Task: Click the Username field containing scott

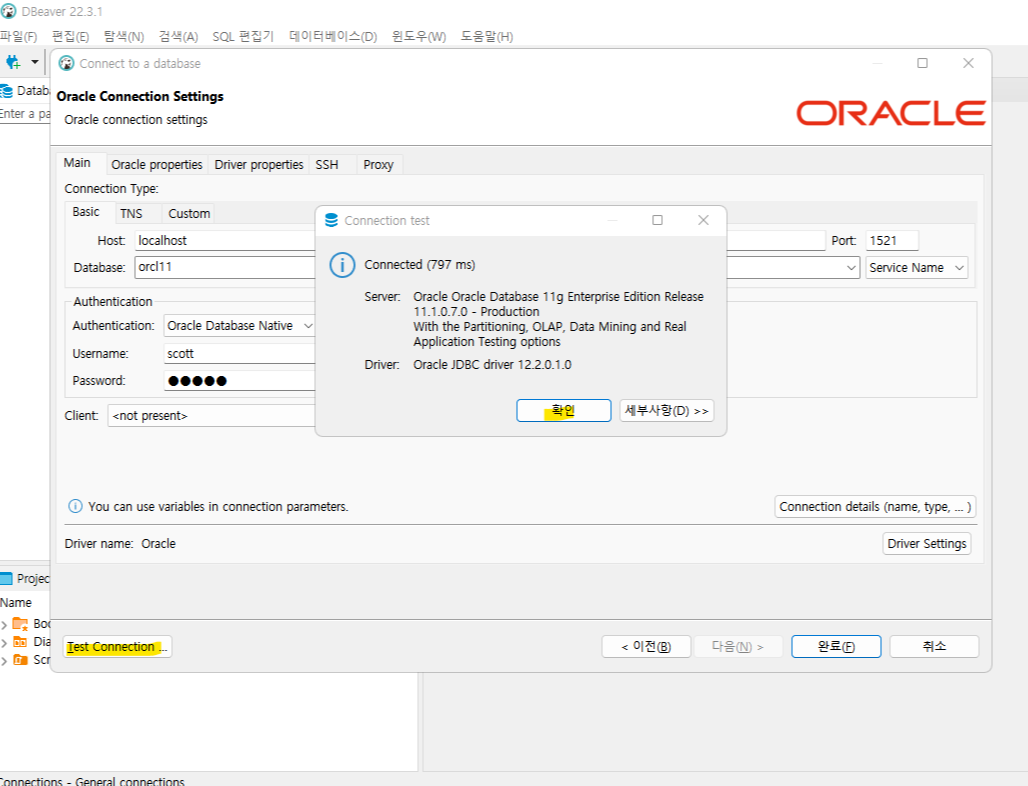Action: (239, 353)
